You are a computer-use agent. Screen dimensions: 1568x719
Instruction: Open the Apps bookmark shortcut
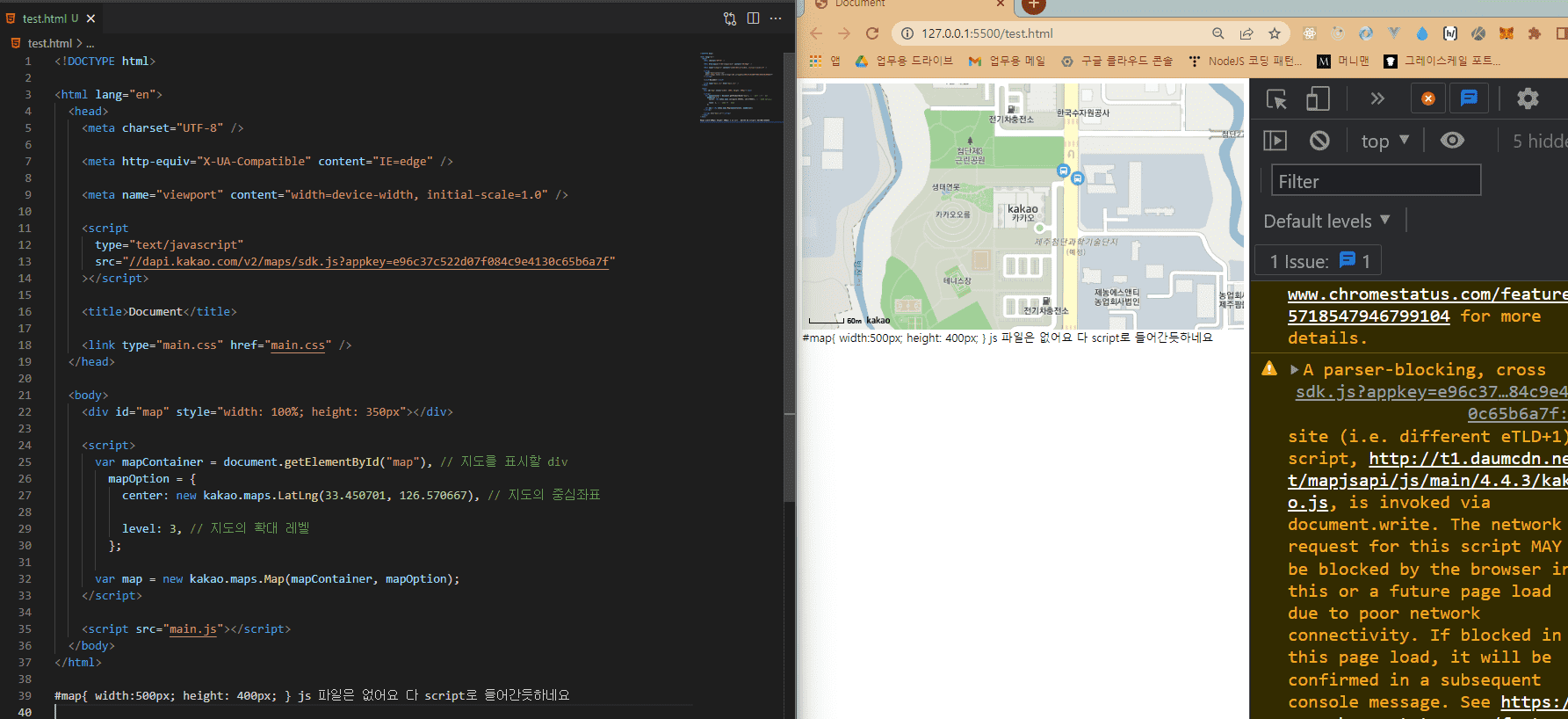pyautogui.click(x=825, y=61)
